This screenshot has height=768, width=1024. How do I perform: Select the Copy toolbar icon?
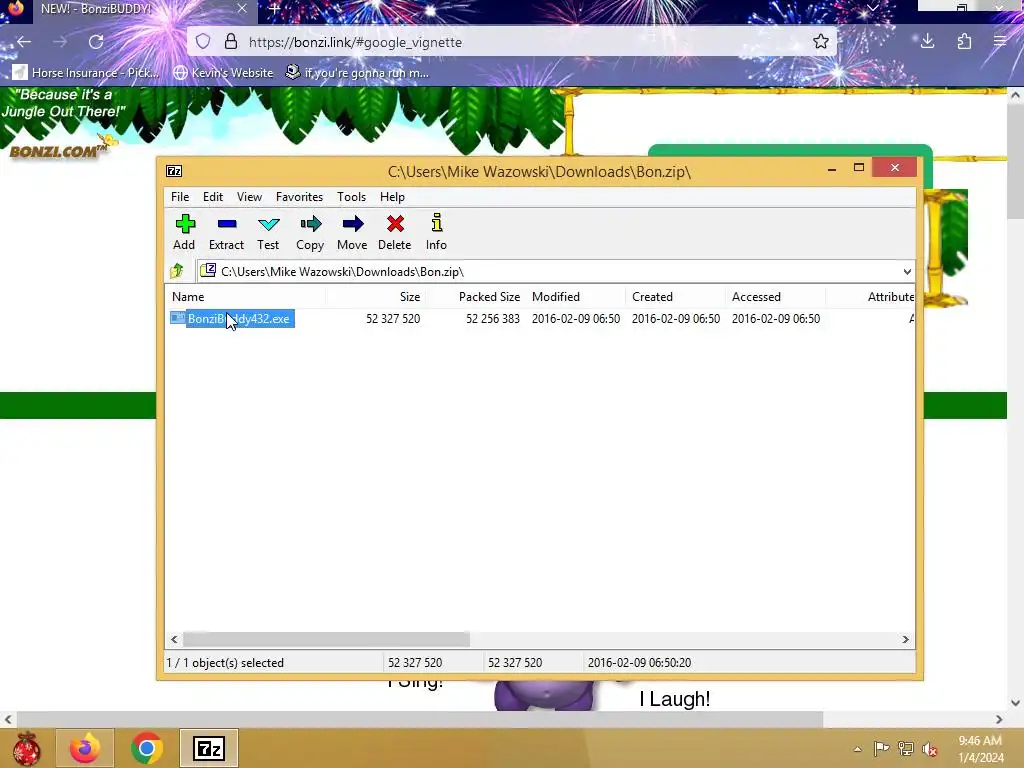(x=310, y=232)
